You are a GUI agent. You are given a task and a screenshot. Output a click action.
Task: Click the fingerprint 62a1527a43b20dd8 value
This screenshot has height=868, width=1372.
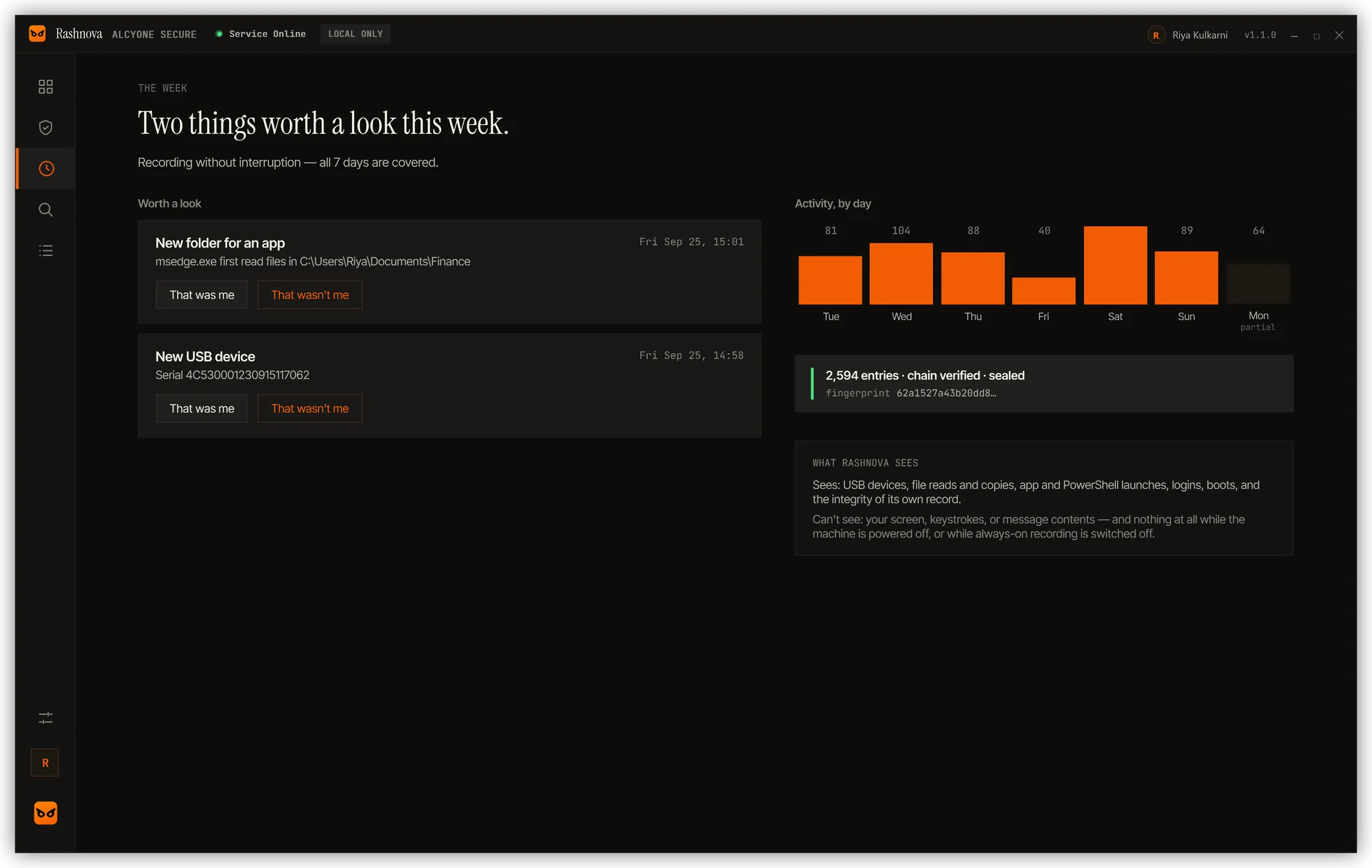pyautogui.click(x=946, y=393)
